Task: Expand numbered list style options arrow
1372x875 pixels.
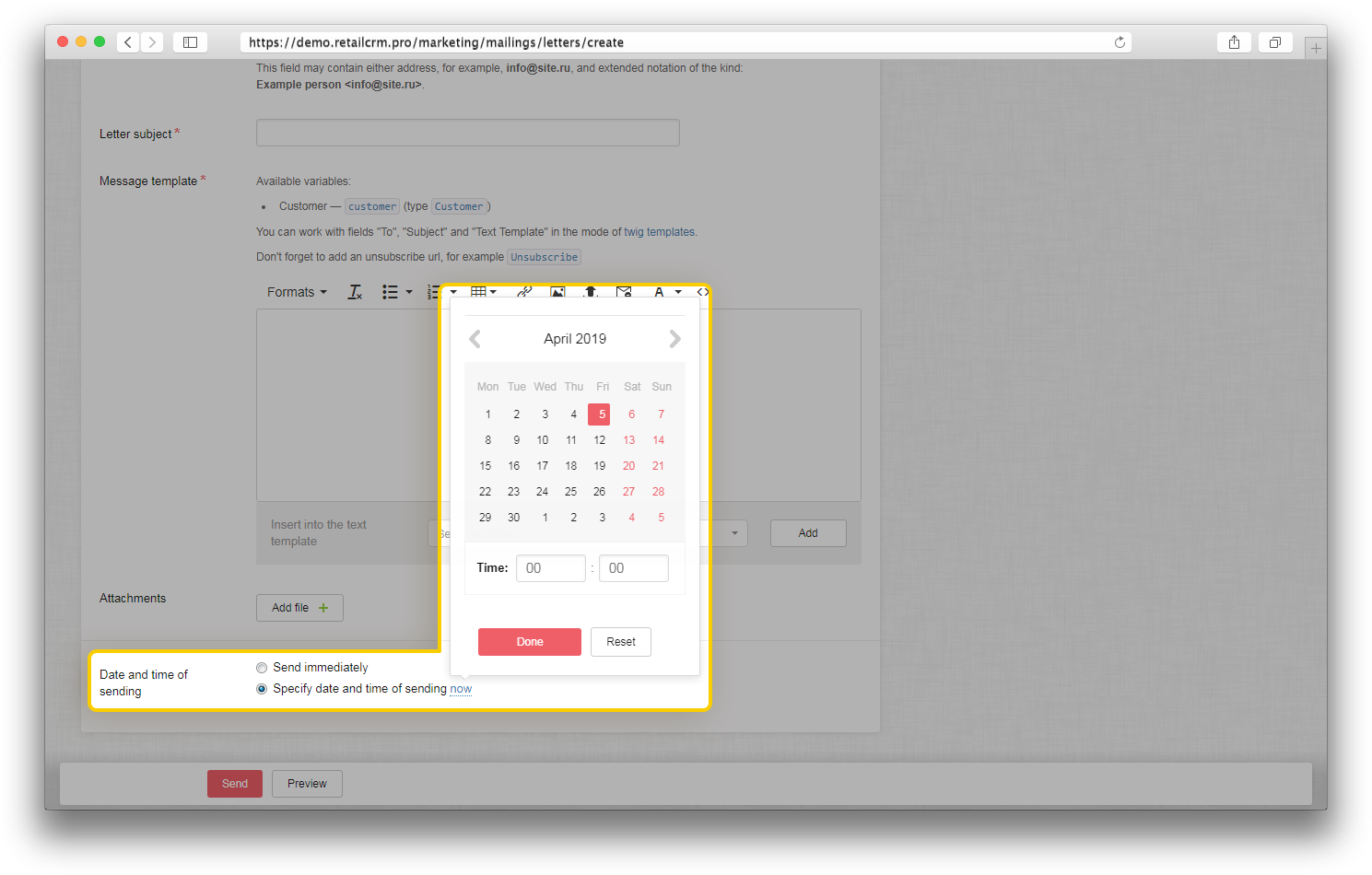Action: [x=453, y=292]
